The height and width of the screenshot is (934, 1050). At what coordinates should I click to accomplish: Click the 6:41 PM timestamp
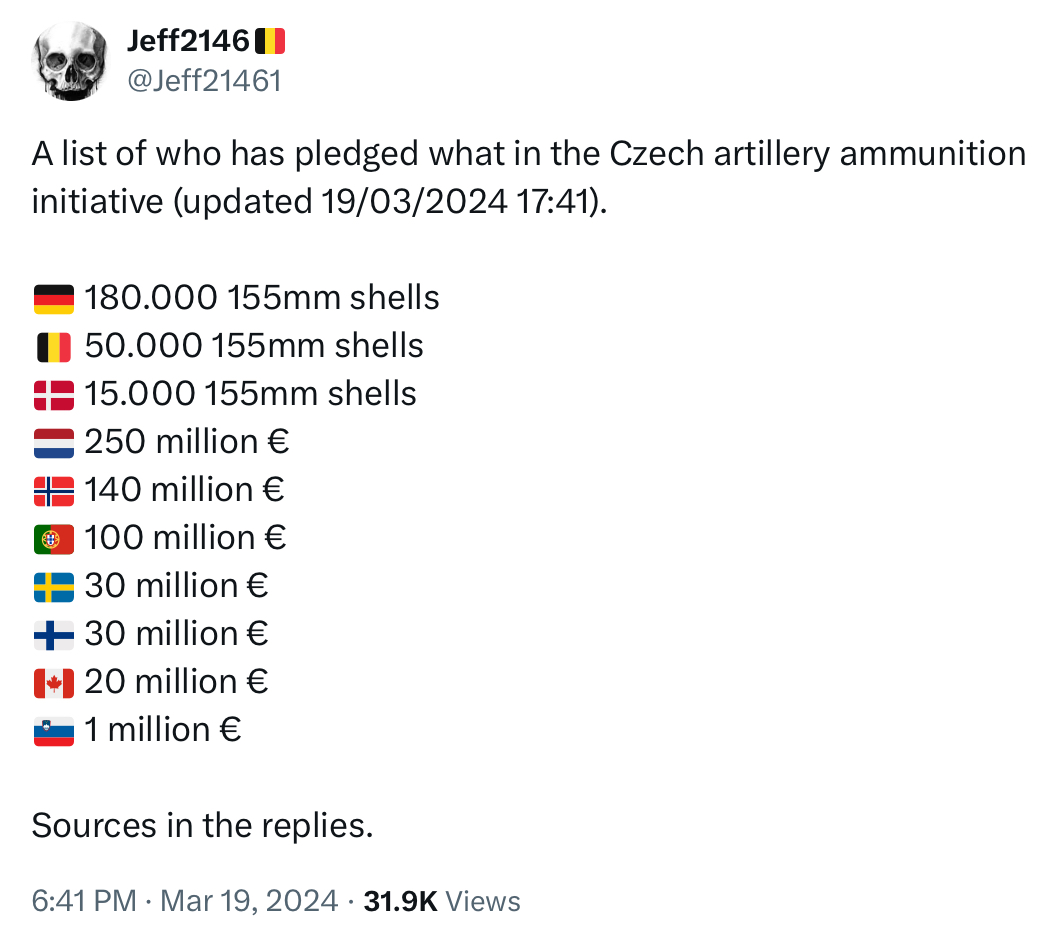pos(84,901)
